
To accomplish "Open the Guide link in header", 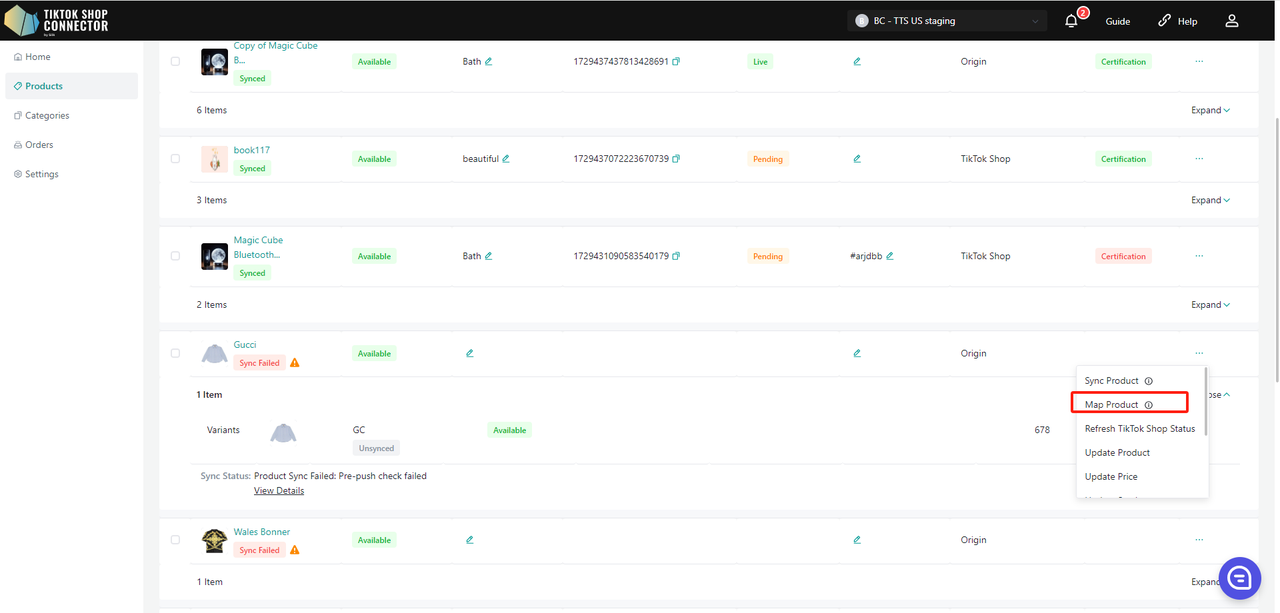I will (1118, 21).
